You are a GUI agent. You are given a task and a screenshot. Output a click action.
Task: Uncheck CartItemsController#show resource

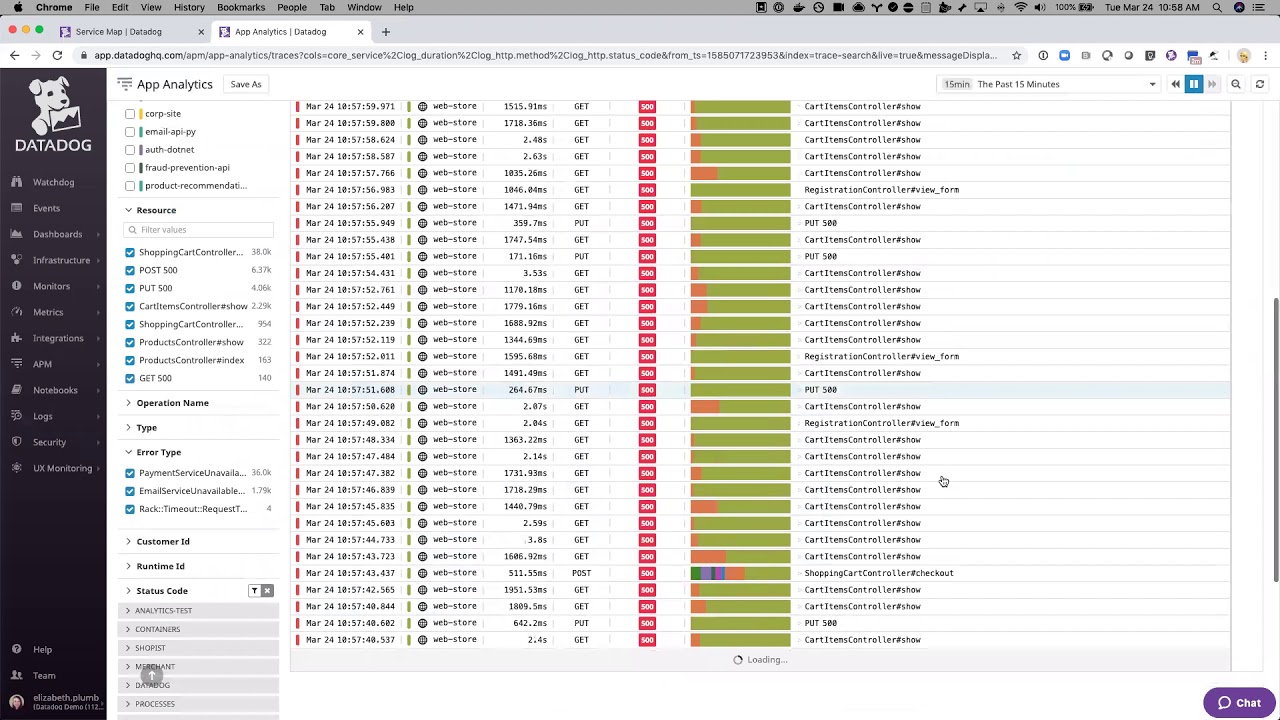click(130, 306)
